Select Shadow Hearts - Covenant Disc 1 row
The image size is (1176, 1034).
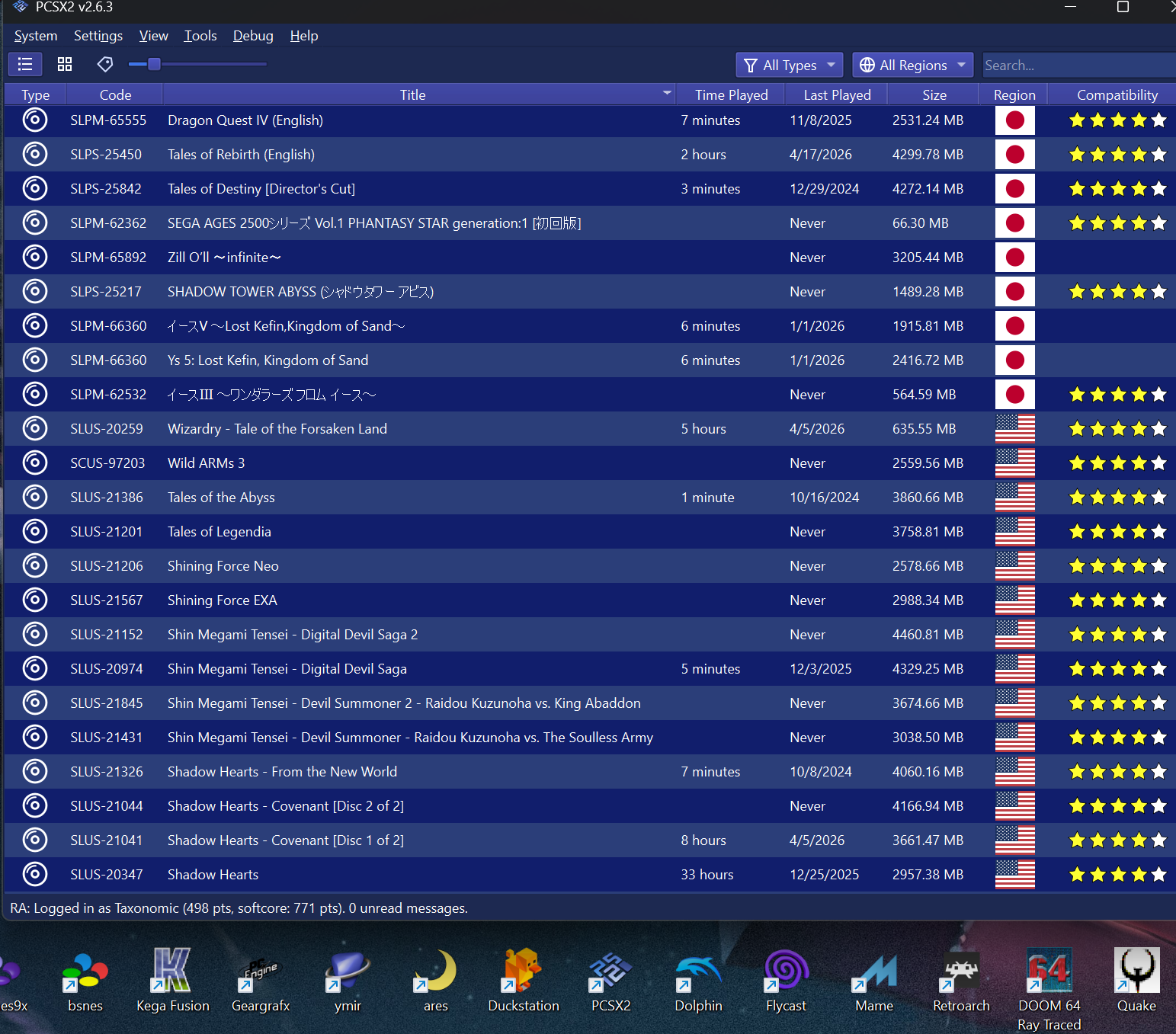click(589, 840)
